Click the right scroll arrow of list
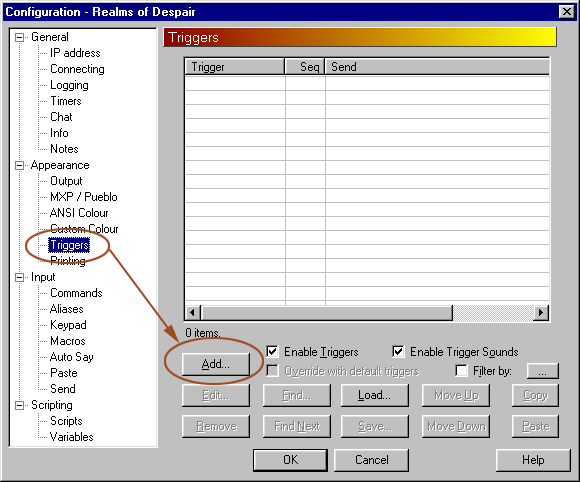This screenshot has height=482, width=580. pos(541,313)
